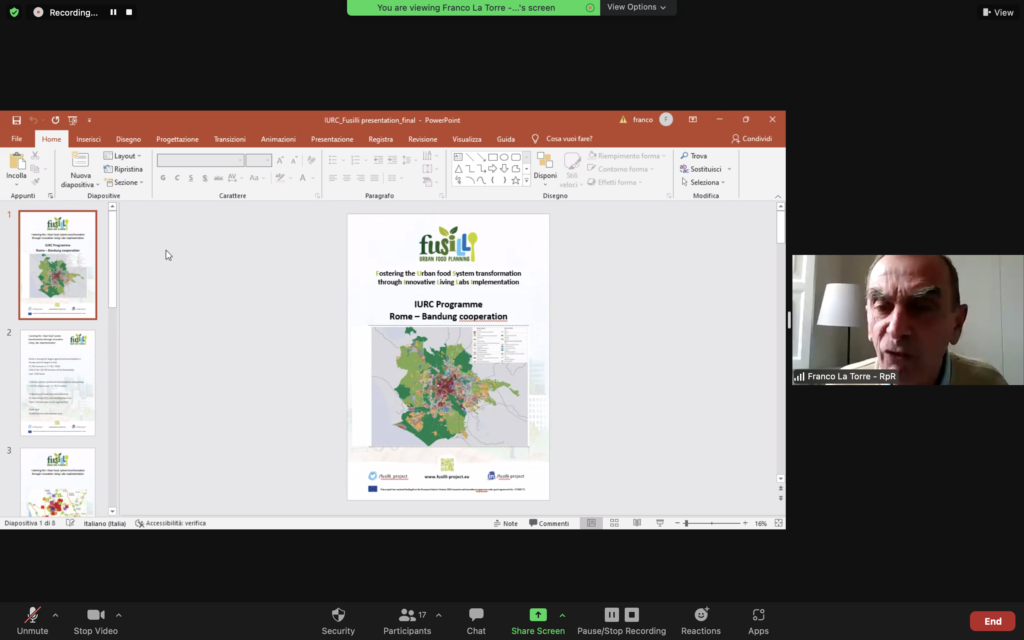The height and width of the screenshot is (640, 1024).
Task: Click the Save icon in PowerPoint title bar
Action: [16, 120]
